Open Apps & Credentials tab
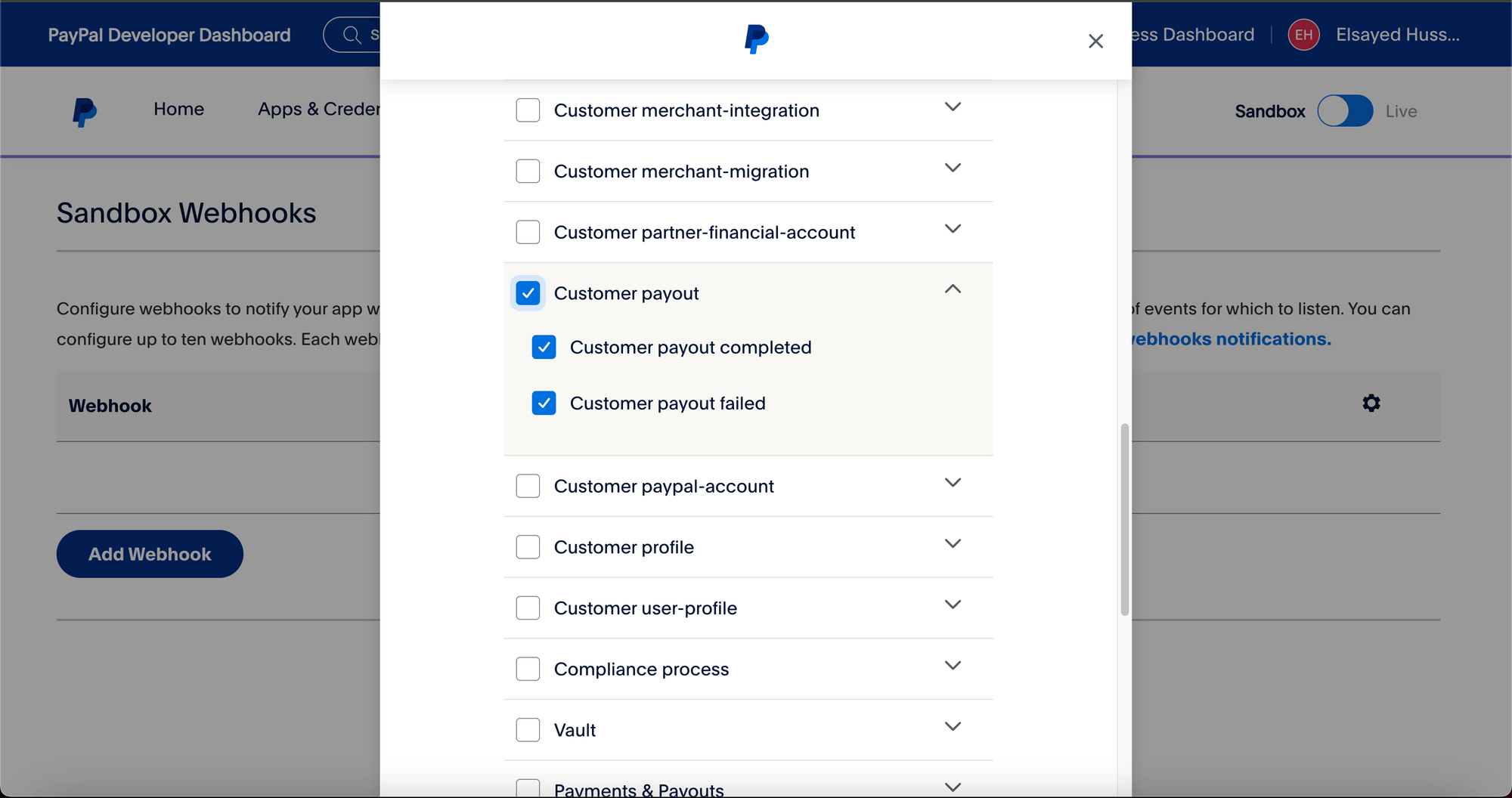Viewport: 1512px width, 798px height. 318,110
